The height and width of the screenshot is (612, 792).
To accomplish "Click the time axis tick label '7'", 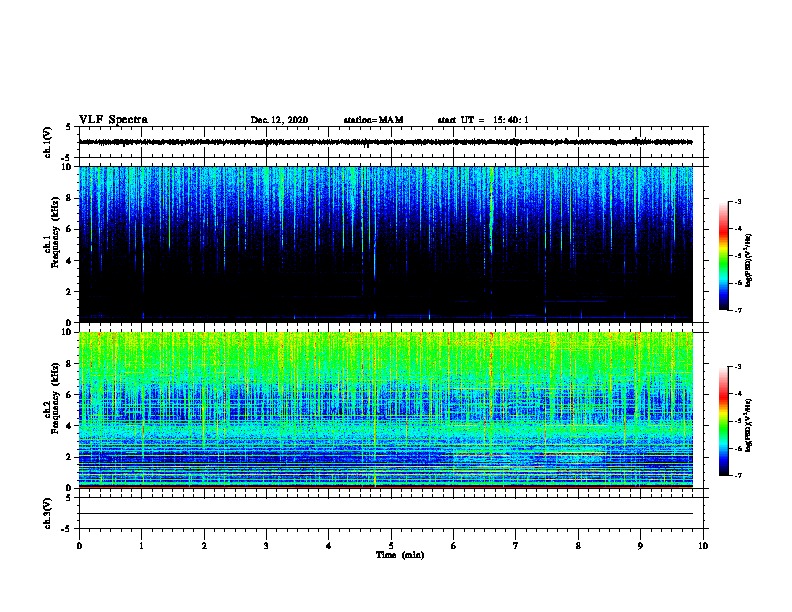I will tap(516, 546).
